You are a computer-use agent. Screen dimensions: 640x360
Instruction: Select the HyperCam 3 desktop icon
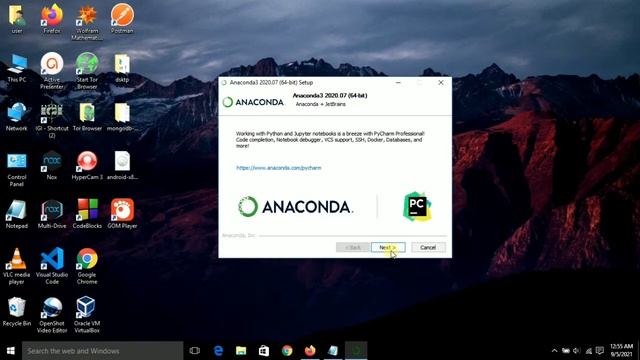coord(87,165)
